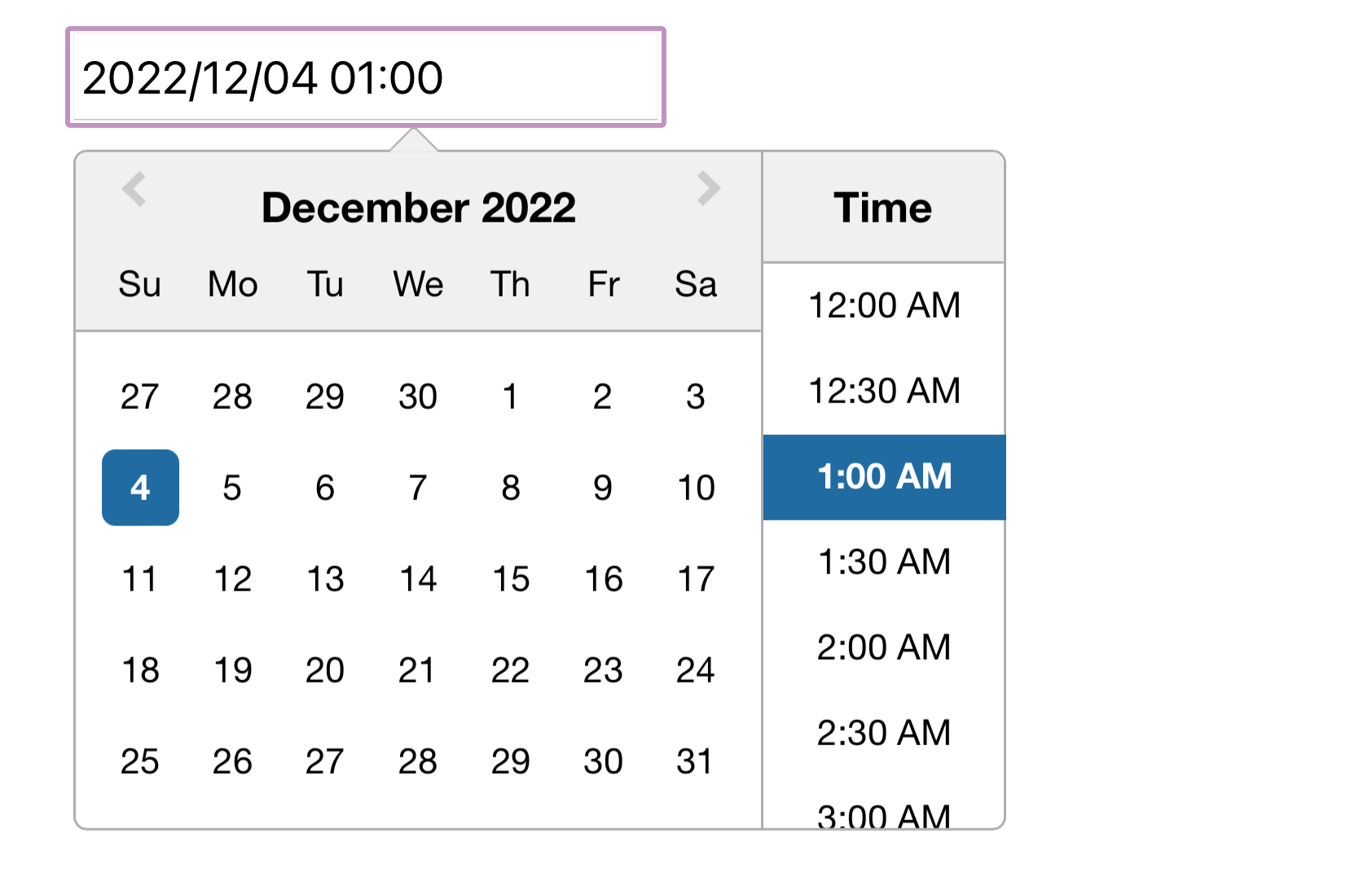
Task: Pick December 31 from the calendar
Action: (x=695, y=762)
